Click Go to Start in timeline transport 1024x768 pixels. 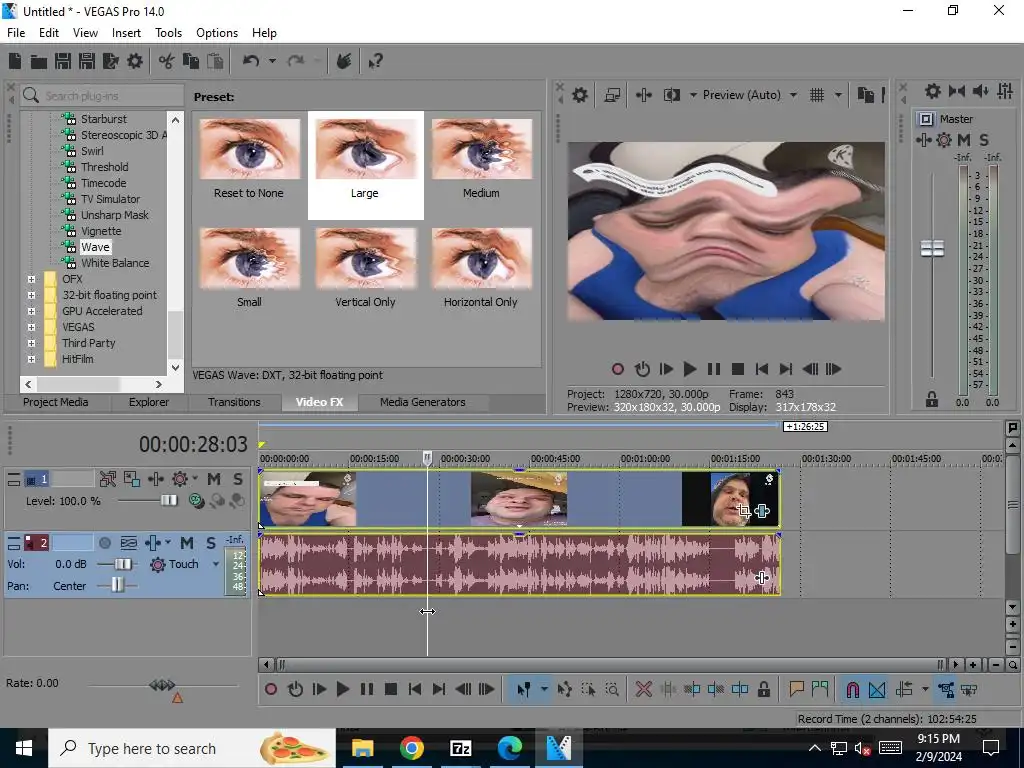[414, 689]
